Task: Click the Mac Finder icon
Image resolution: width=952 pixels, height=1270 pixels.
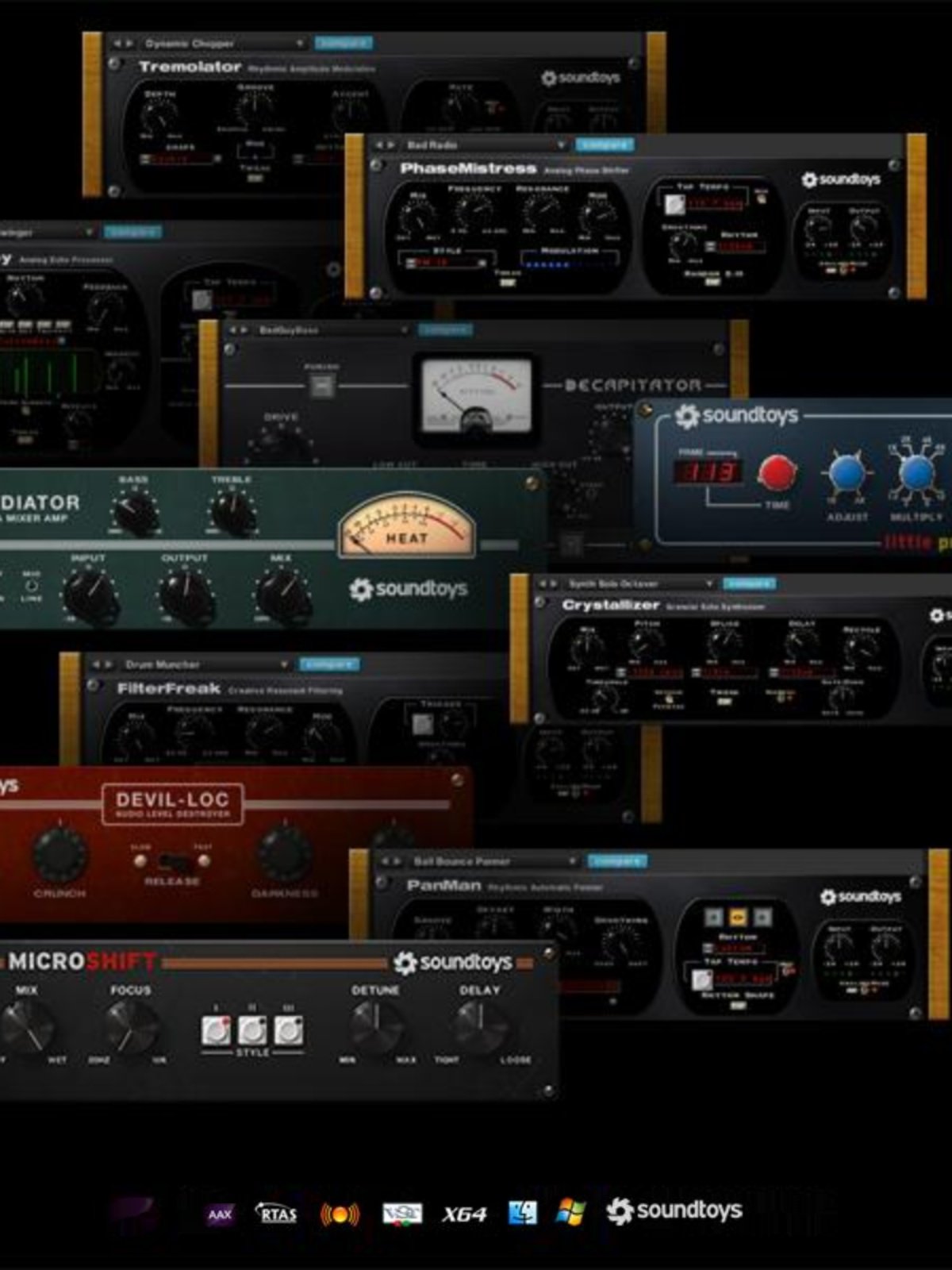Action: pos(522,1213)
